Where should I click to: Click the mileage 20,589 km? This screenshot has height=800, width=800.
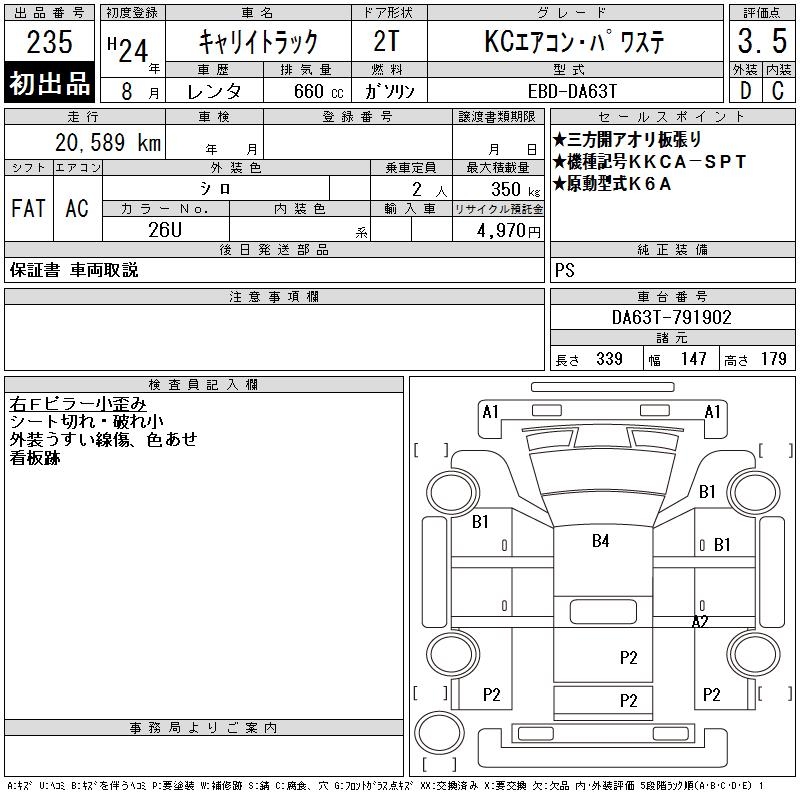pyautogui.click(x=108, y=142)
